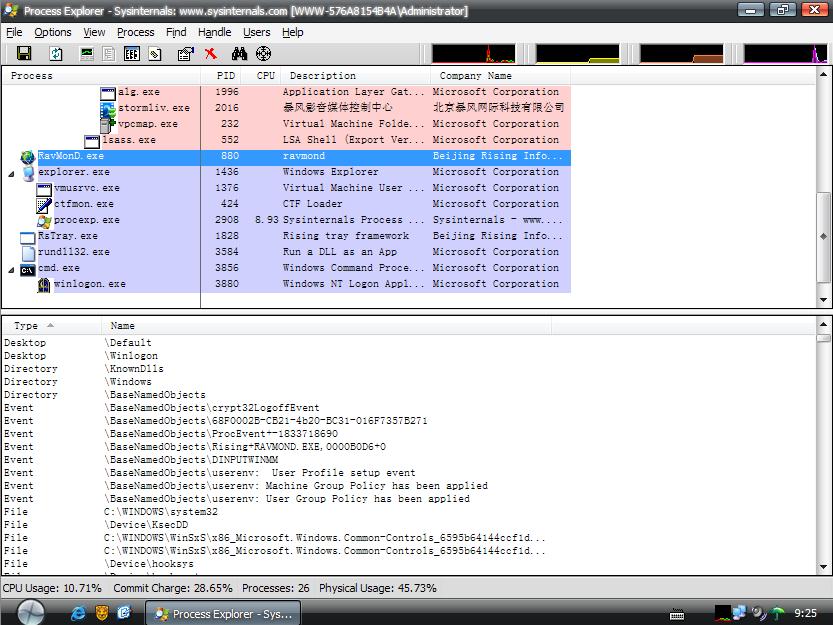833x625 pixels.
Task: Click the Properties toolbar icon
Action: (185, 54)
